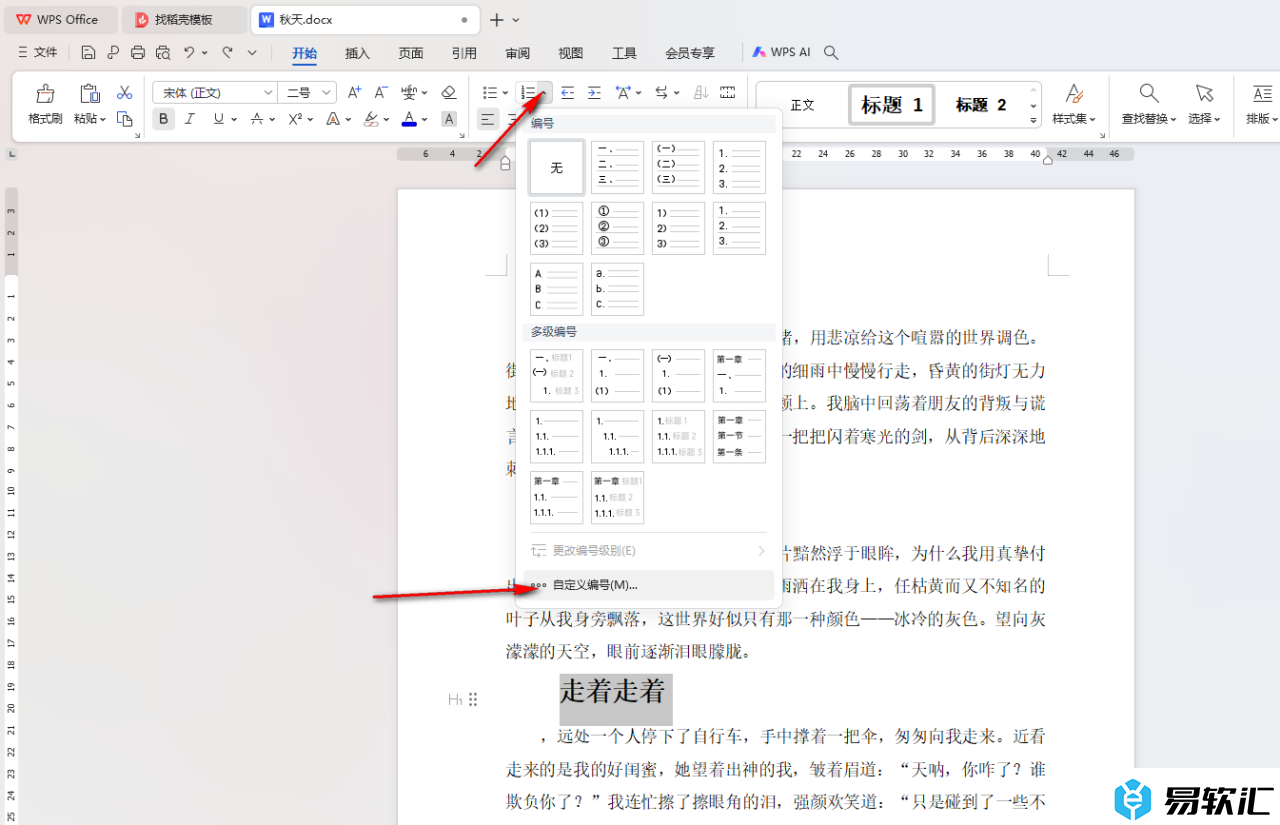1280x825 pixels.
Task: Open the bullet list dropdown arrow
Action: pyautogui.click(x=505, y=93)
